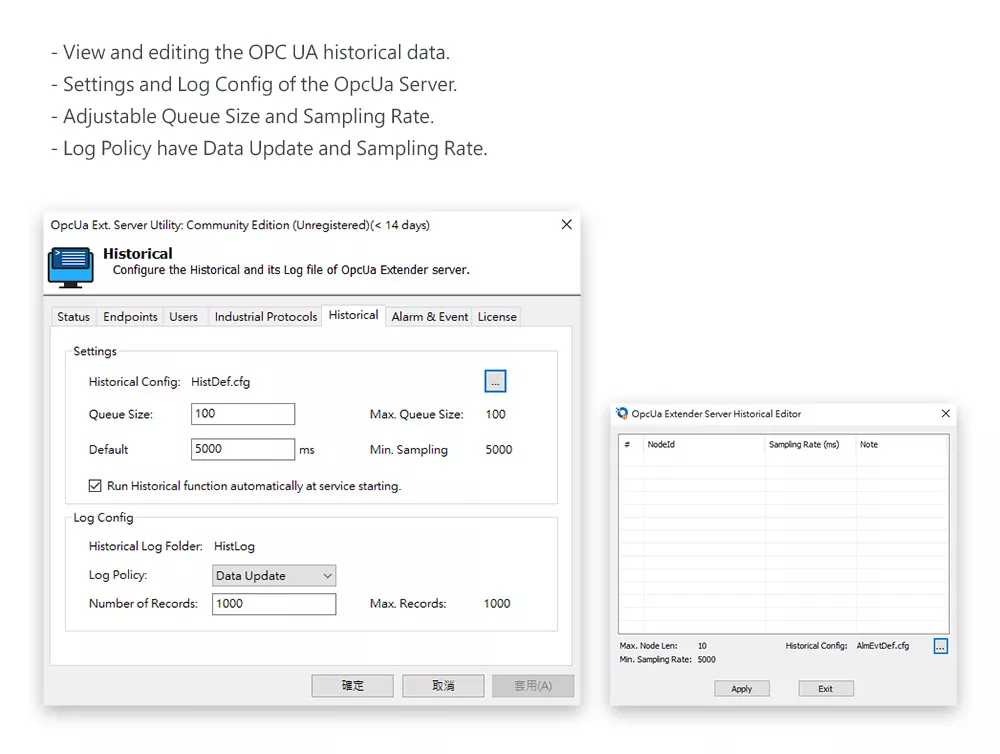The image size is (1000, 754).
Task: Open the Alarm & Event tab
Action: click(429, 317)
